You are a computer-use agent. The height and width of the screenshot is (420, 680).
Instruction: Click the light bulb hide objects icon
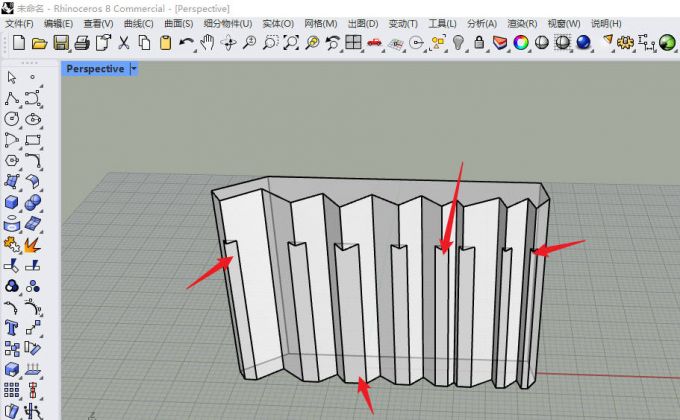point(458,43)
